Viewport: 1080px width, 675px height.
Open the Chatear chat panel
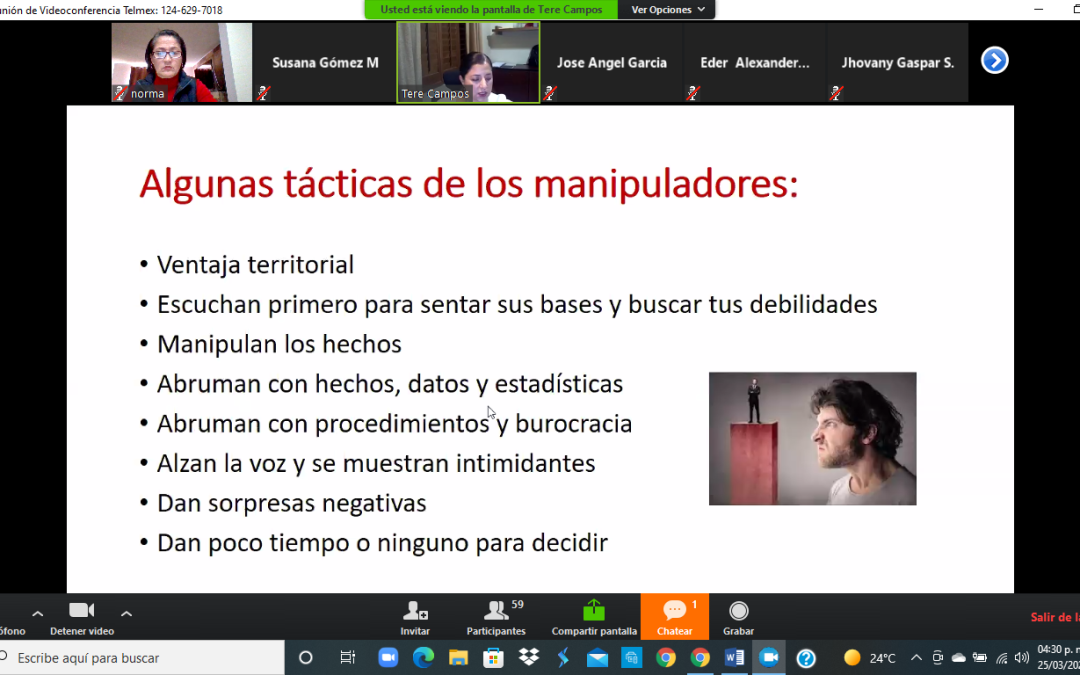pyautogui.click(x=674, y=617)
